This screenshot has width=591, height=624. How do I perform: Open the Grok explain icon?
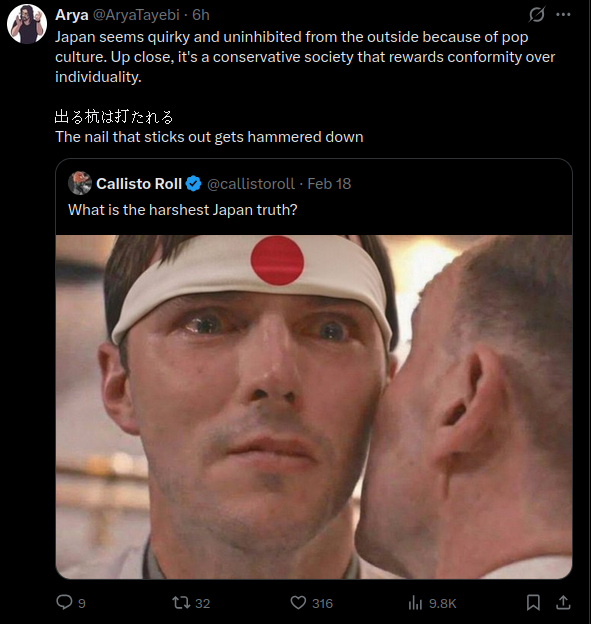point(536,15)
